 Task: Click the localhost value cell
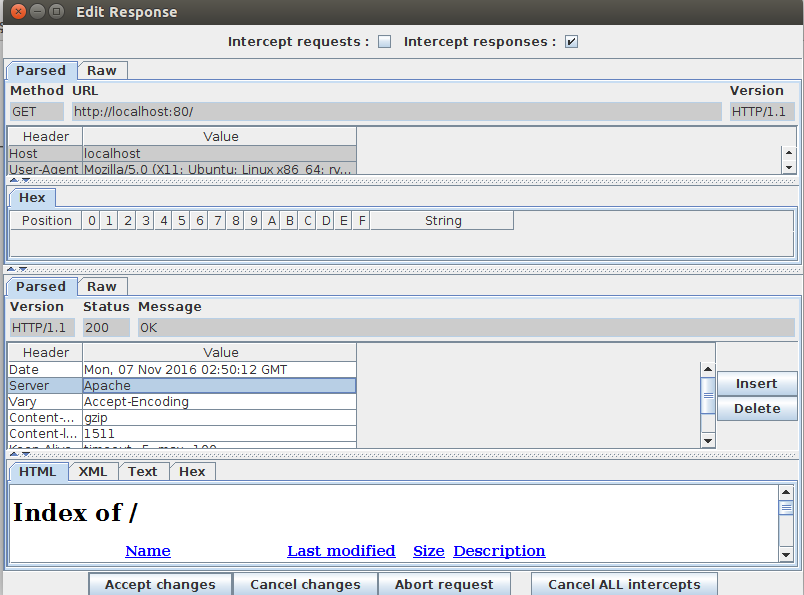(x=219, y=153)
